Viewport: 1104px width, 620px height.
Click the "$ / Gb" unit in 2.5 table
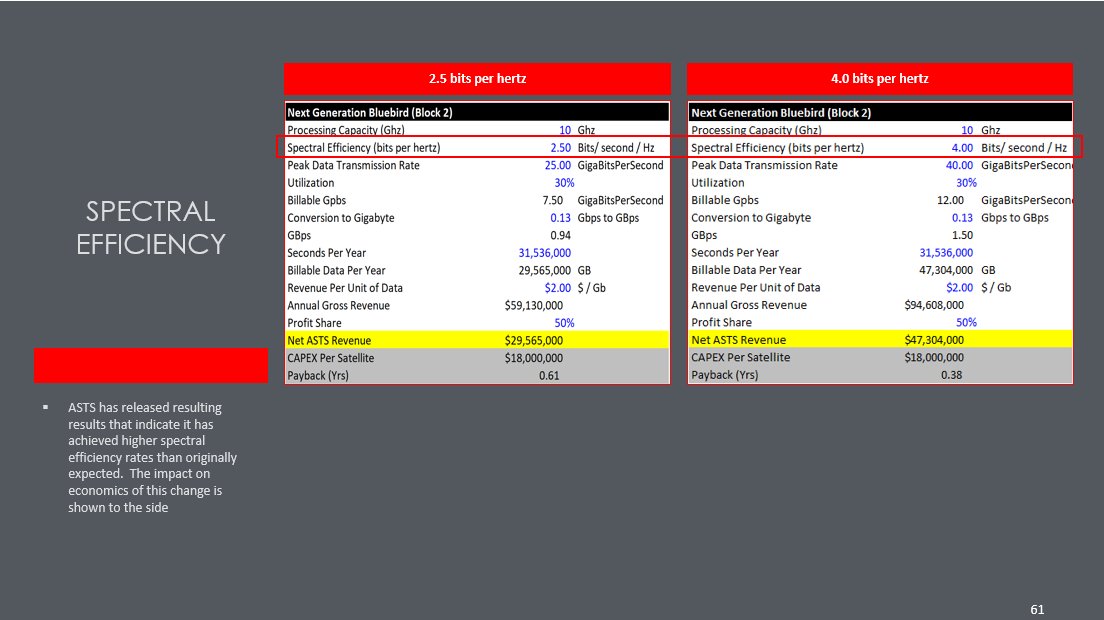(591, 289)
